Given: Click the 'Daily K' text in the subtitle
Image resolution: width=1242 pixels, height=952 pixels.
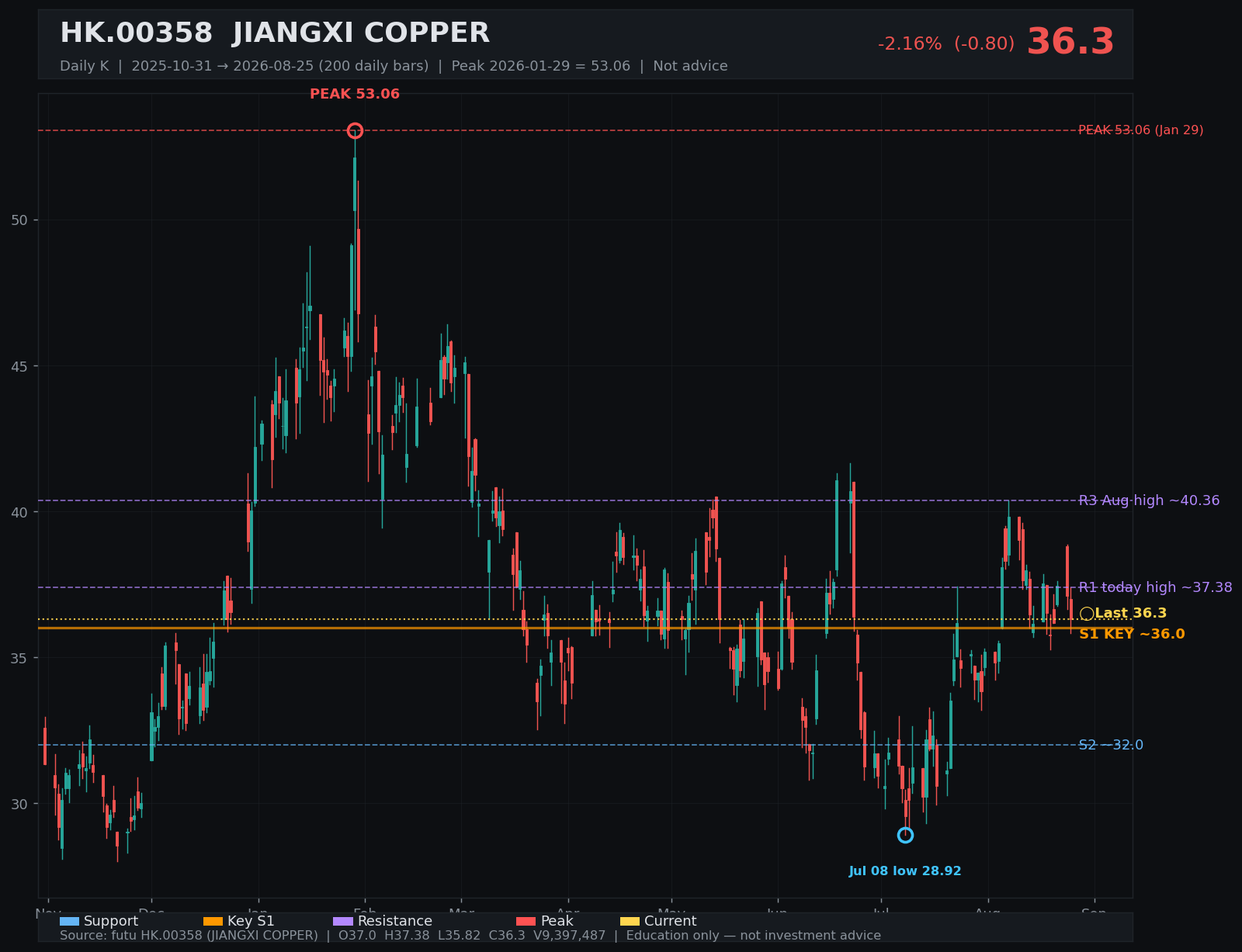Looking at the screenshot, I should pyautogui.click(x=85, y=66).
